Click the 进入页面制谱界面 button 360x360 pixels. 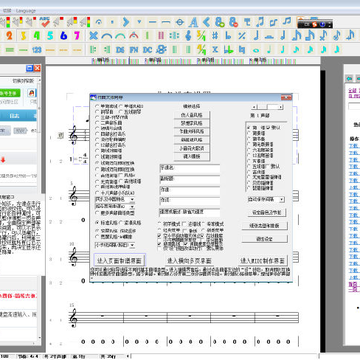119,260
